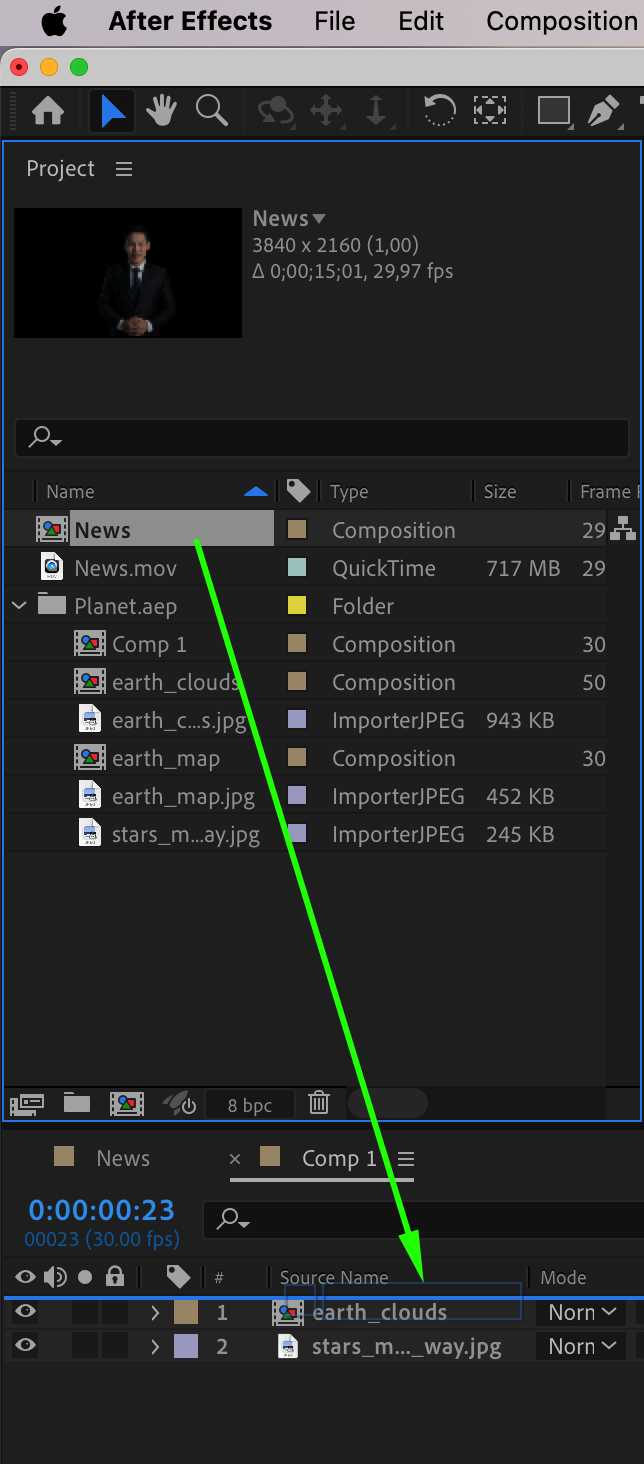Expand the earth_clouds layer properties
Viewport: 644px width, 1464px height.
point(155,1312)
